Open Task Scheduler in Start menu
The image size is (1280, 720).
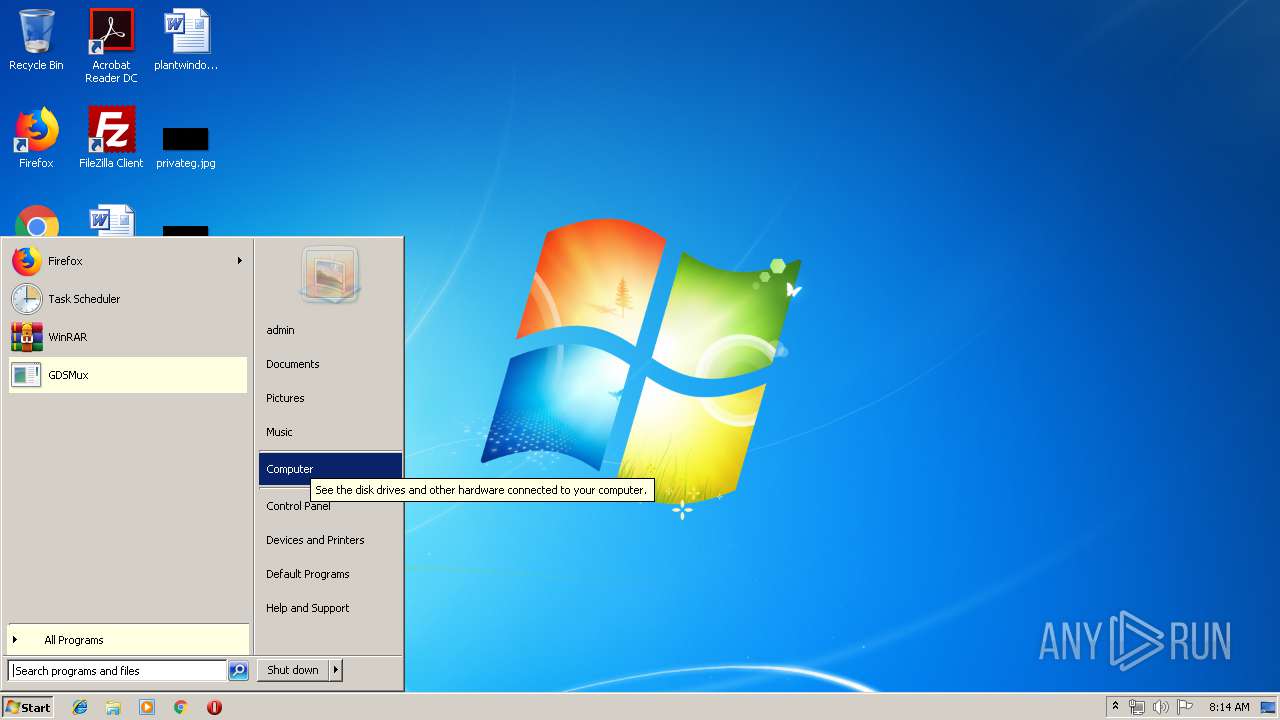point(128,299)
